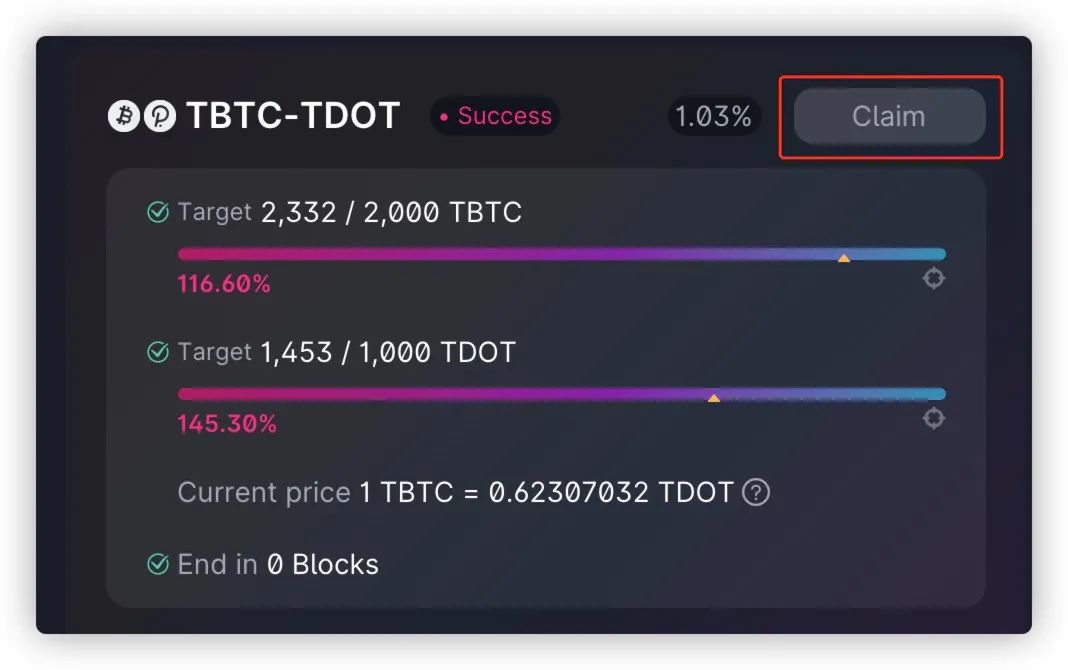Viewport: 1068px width, 670px height.
Task: Click the green check next to TBTC target
Action: tap(157, 212)
